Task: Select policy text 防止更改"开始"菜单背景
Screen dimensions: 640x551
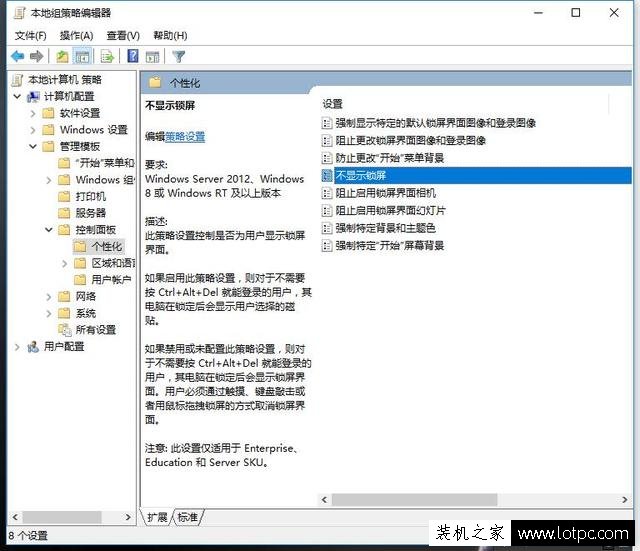Action: [x=390, y=158]
